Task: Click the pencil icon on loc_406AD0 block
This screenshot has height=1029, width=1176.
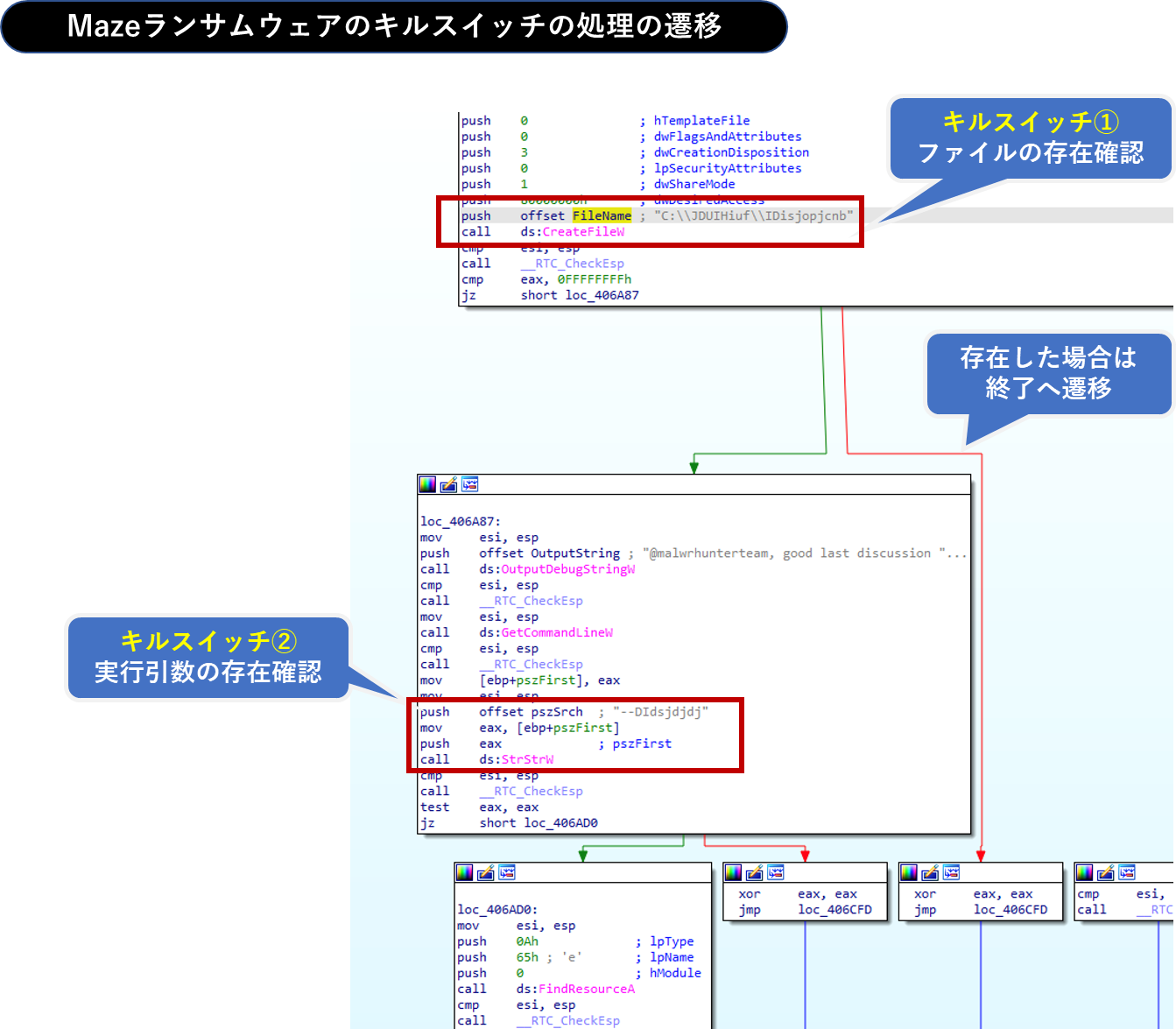Action: [485, 872]
